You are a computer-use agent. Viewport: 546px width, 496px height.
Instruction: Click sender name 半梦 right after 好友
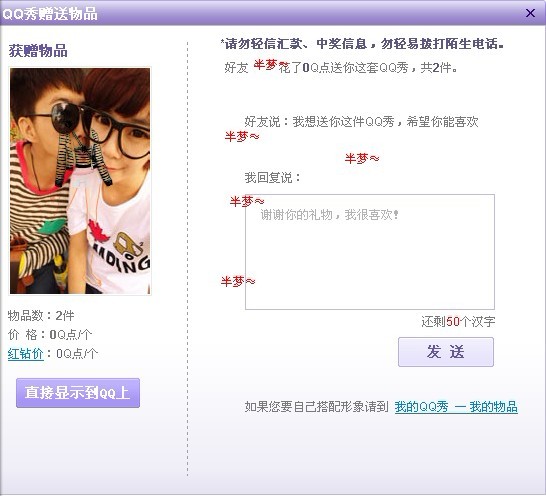[266, 65]
